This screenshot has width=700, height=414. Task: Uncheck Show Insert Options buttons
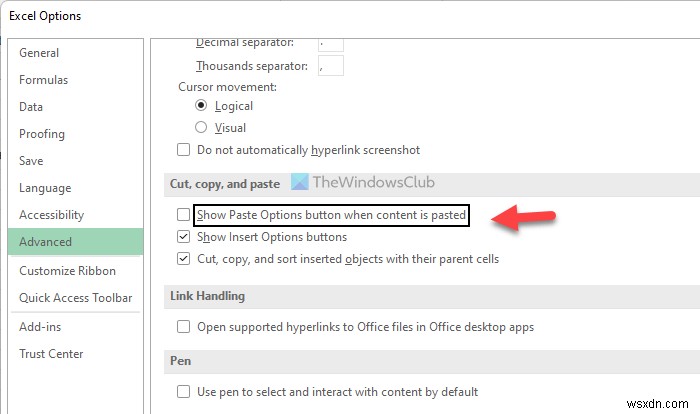183,237
